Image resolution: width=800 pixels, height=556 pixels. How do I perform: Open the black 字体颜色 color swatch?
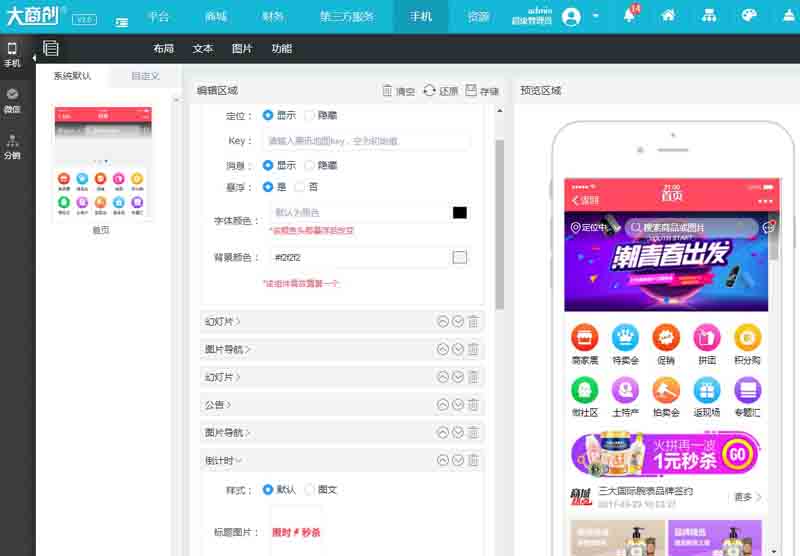[x=460, y=213]
